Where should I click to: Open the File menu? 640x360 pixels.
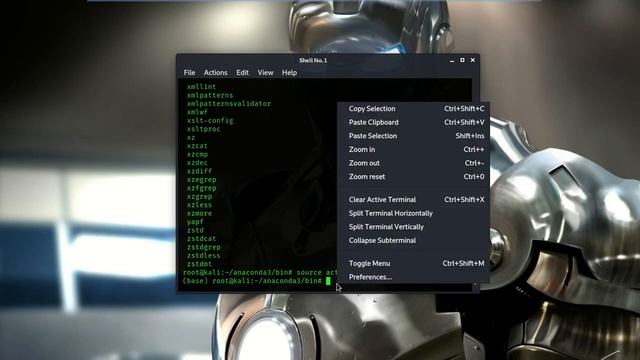189,73
